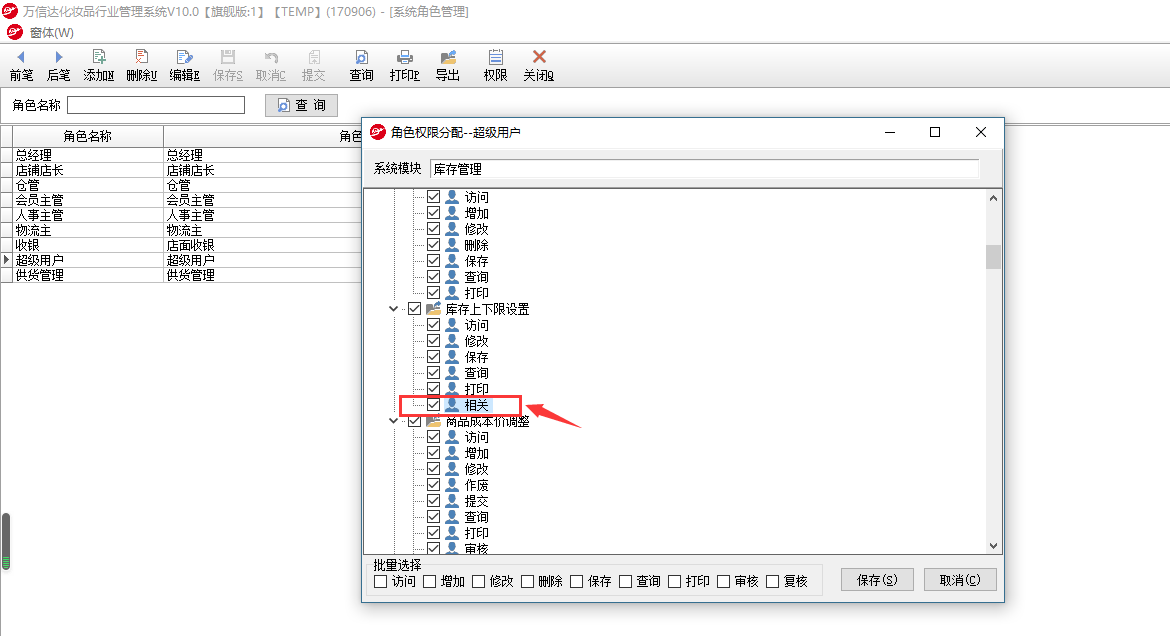1170x636 pixels.
Task: Minimize the 角色权限分配 dialog
Action: [889, 132]
